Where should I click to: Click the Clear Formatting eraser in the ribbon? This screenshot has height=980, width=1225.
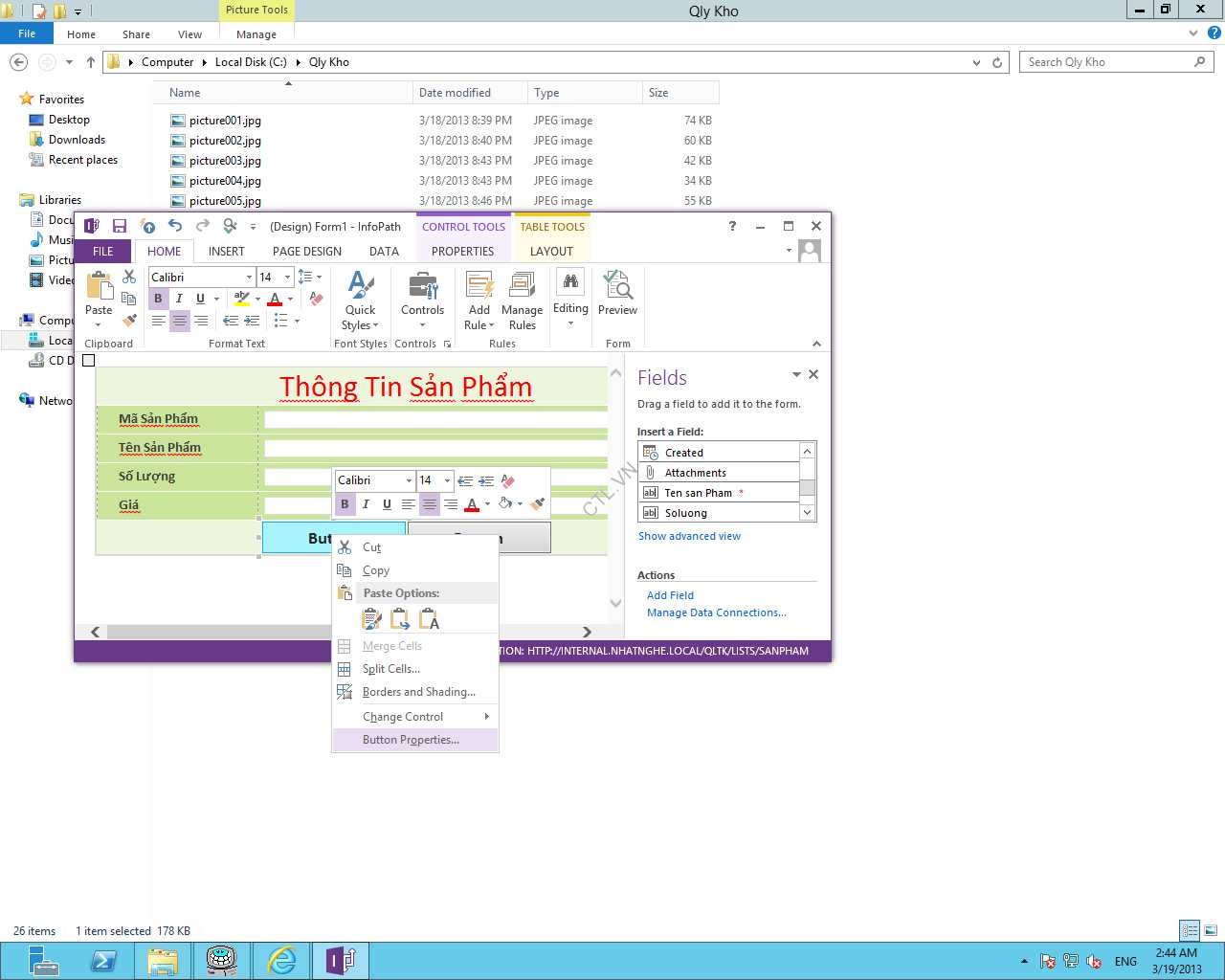(317, 298)
